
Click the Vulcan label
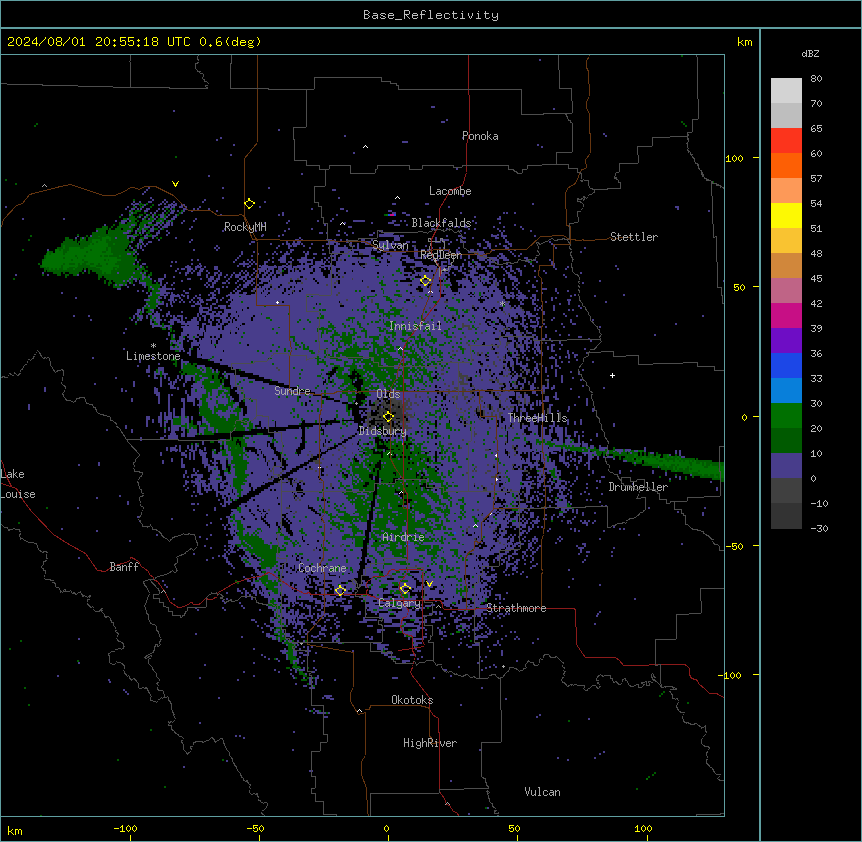542,792
